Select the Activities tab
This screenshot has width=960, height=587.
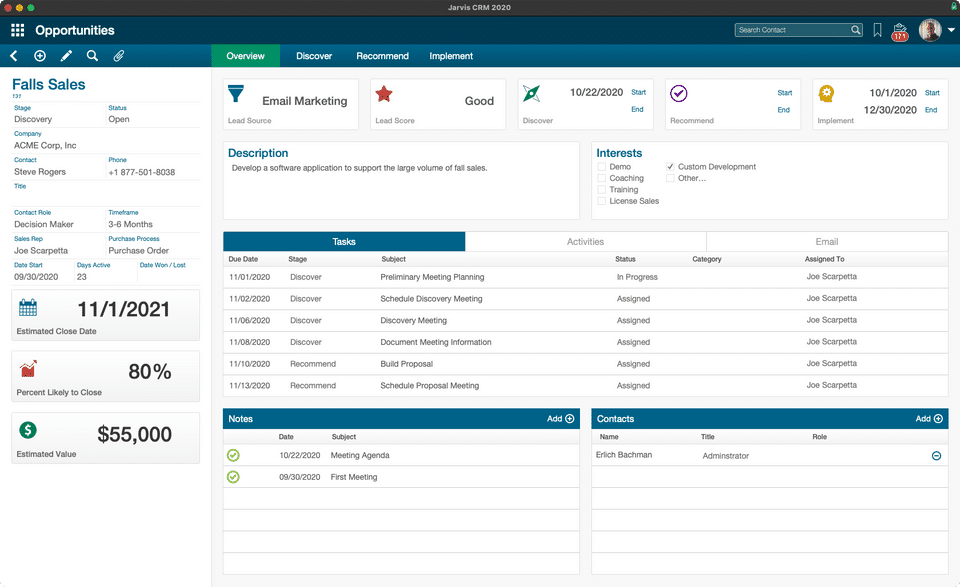(585, 242)
